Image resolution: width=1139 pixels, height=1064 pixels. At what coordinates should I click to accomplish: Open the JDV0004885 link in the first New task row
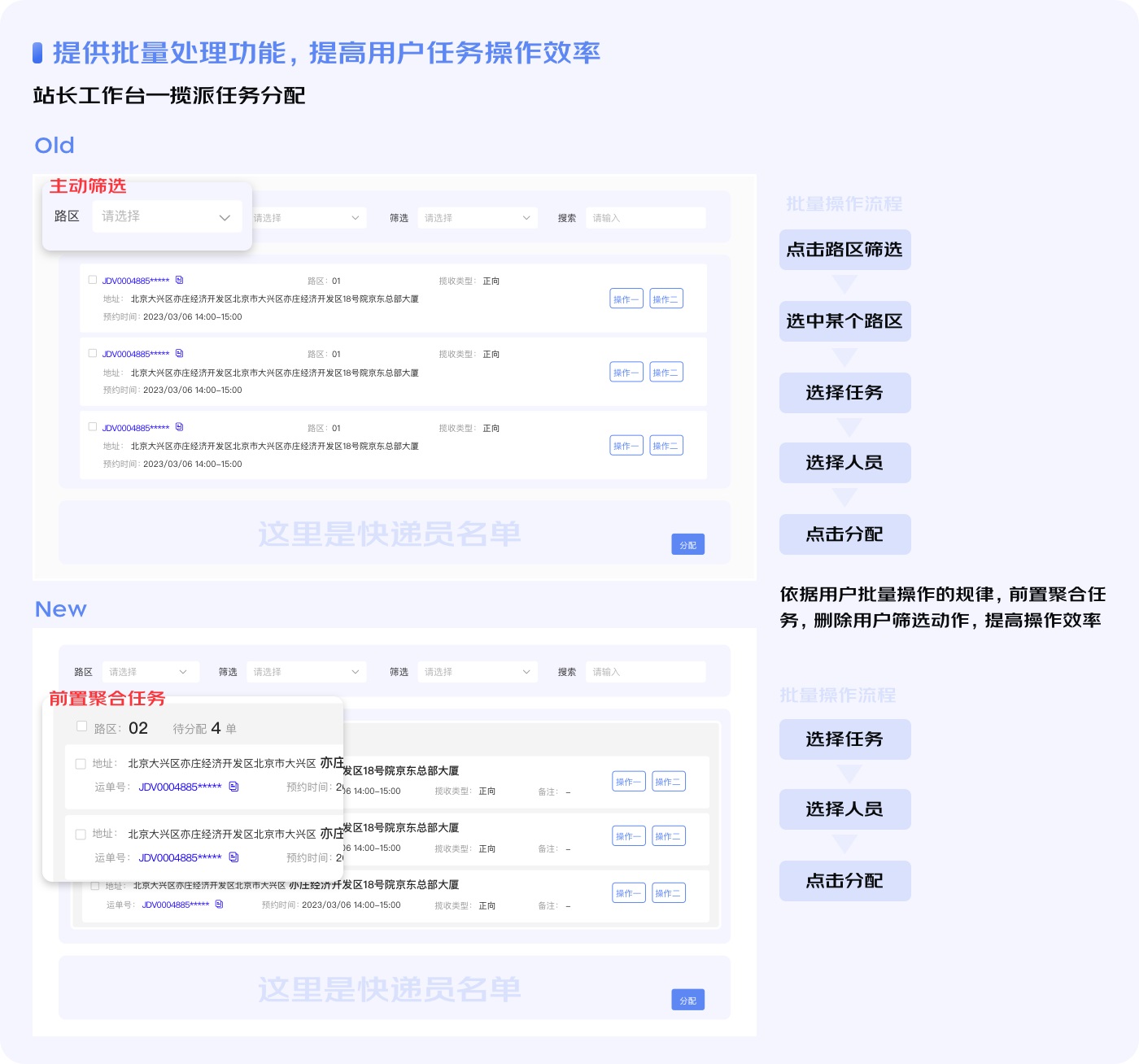click(180, 787)
